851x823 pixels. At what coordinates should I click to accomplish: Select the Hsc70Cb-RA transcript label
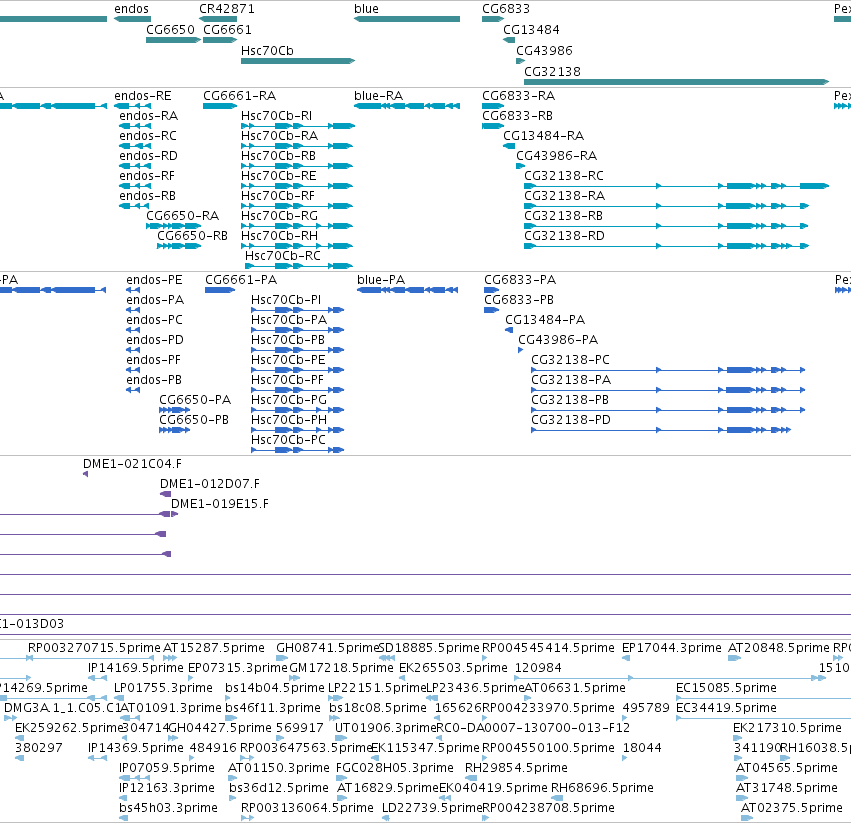(x=280, y=136)
